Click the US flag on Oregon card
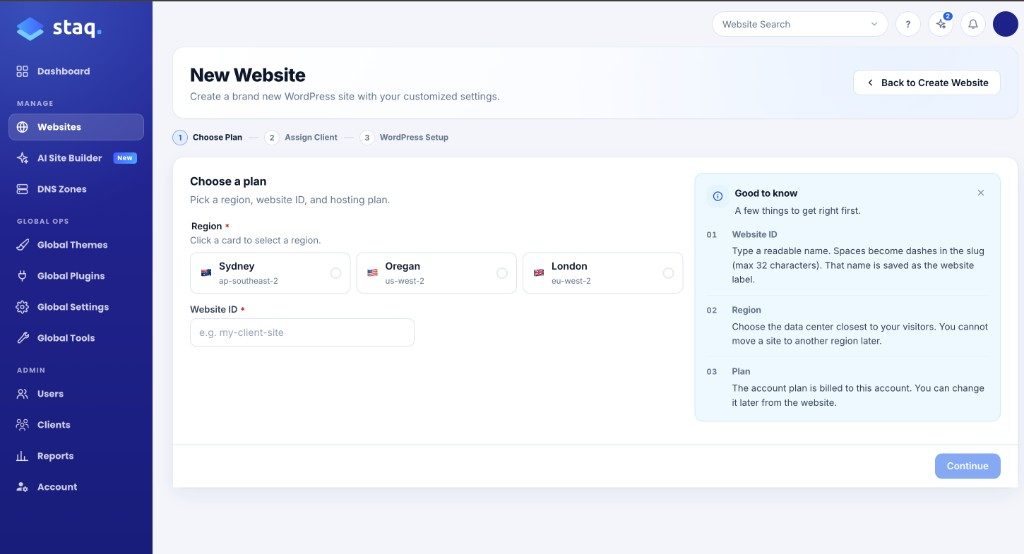Image resolution: width=1024 pixels, height=554 pixels. (x=372, y=273)
